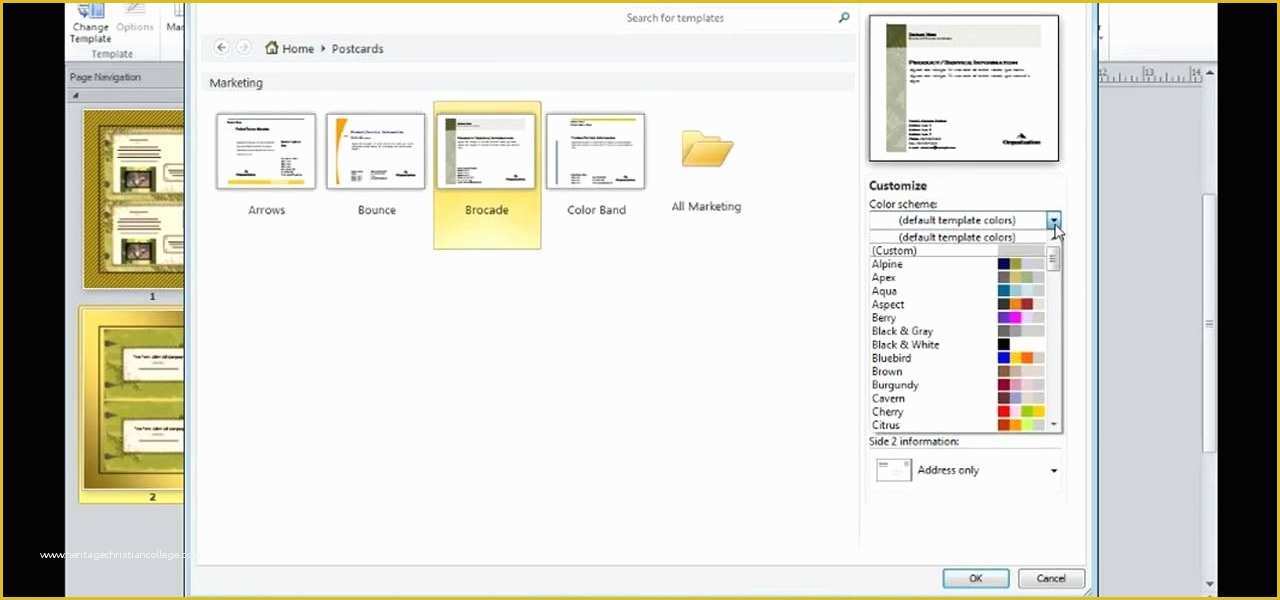The height and width of the screenshot is (600, 1280).
Task: Choose the Berry color scheme
Action: 956,318
